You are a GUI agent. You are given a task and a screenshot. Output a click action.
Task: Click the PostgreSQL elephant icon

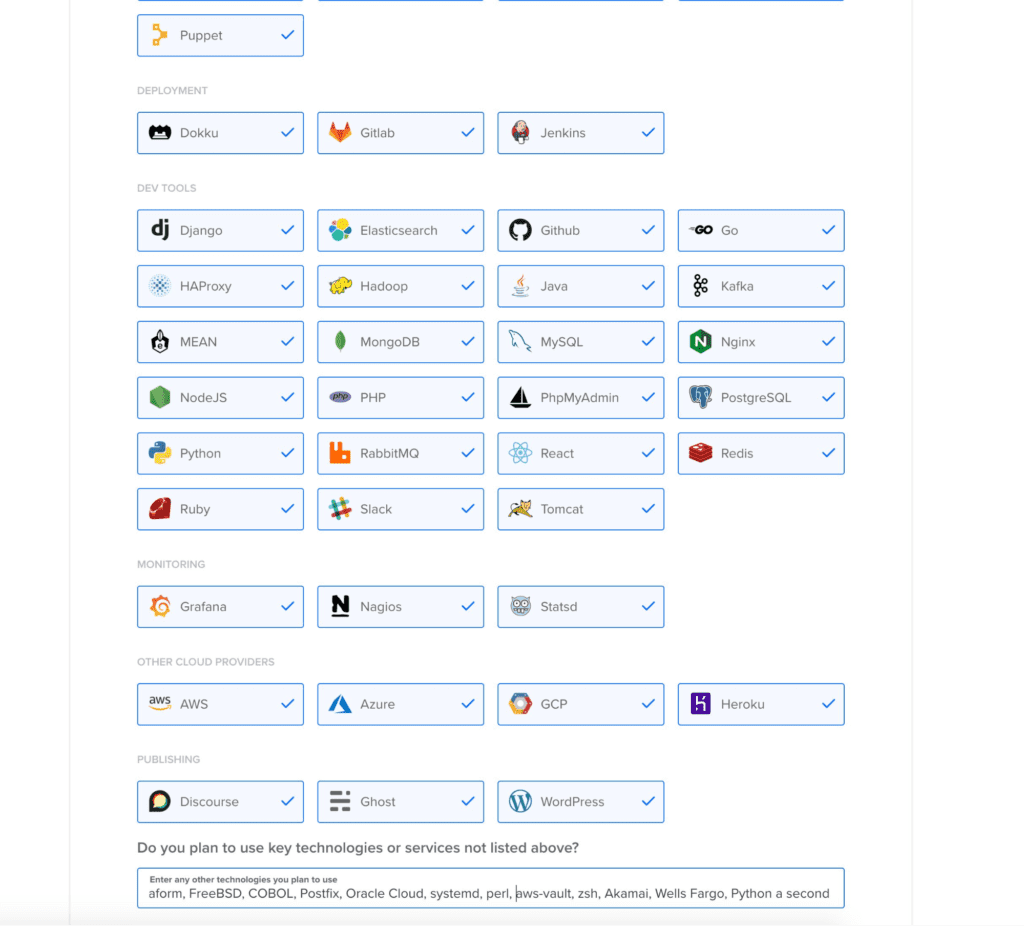click(x=701, y=397)
